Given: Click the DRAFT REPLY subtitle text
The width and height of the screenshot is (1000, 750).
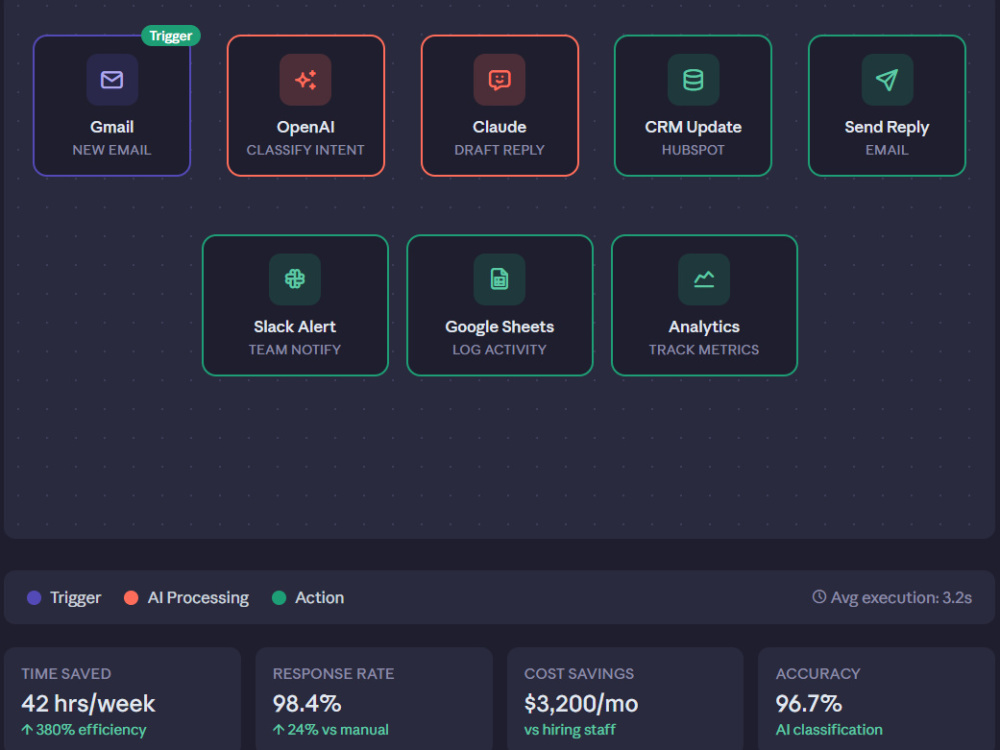Looking at the screenshot, I should tap(499, 150).
